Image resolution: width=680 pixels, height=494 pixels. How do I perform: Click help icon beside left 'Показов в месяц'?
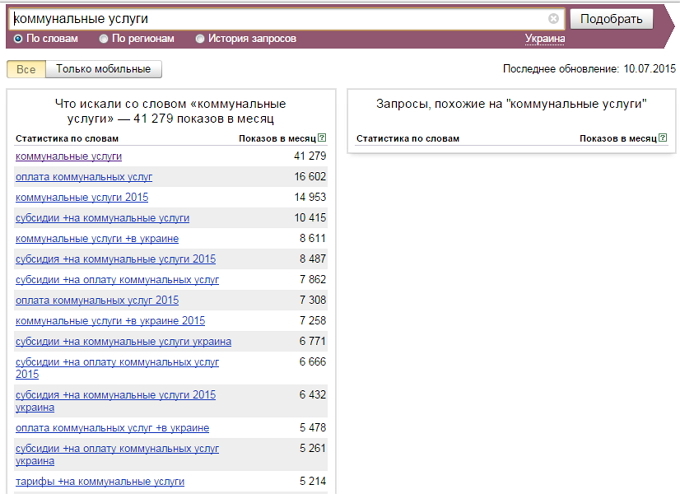pos(322,138)
